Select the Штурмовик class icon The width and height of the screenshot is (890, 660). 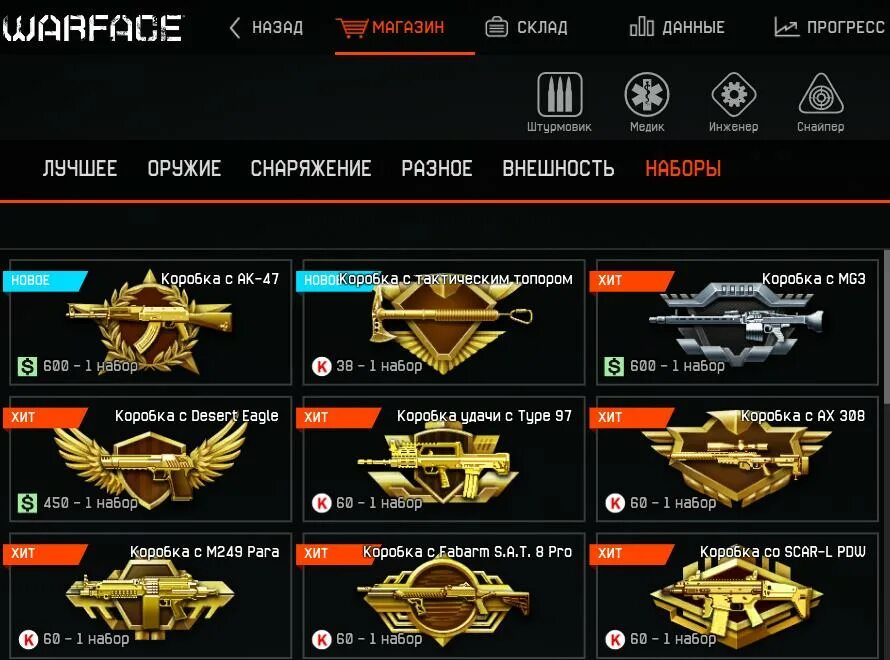click(x=559, y=94)
